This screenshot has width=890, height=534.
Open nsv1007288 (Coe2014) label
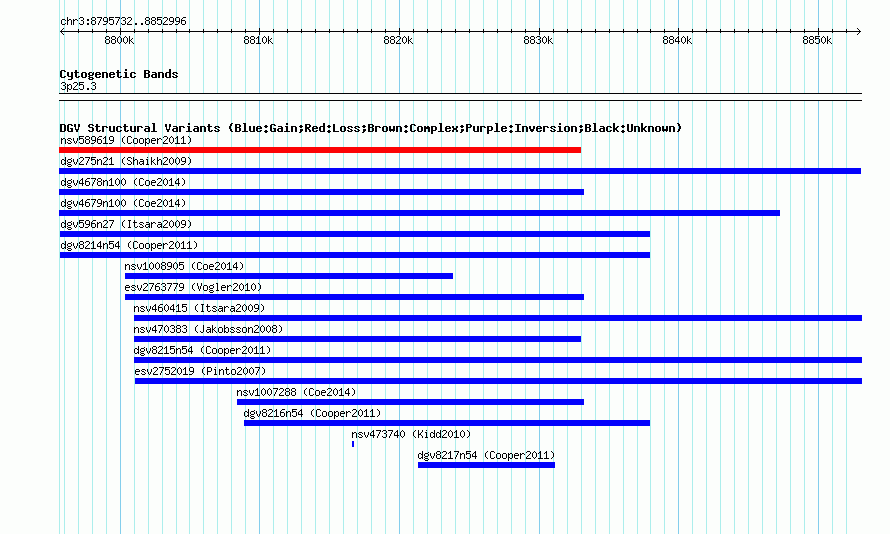click(296, 392)
